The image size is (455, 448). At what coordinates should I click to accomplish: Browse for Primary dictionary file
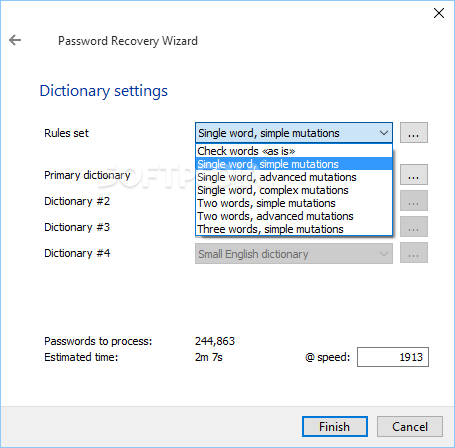pos(414,174)
